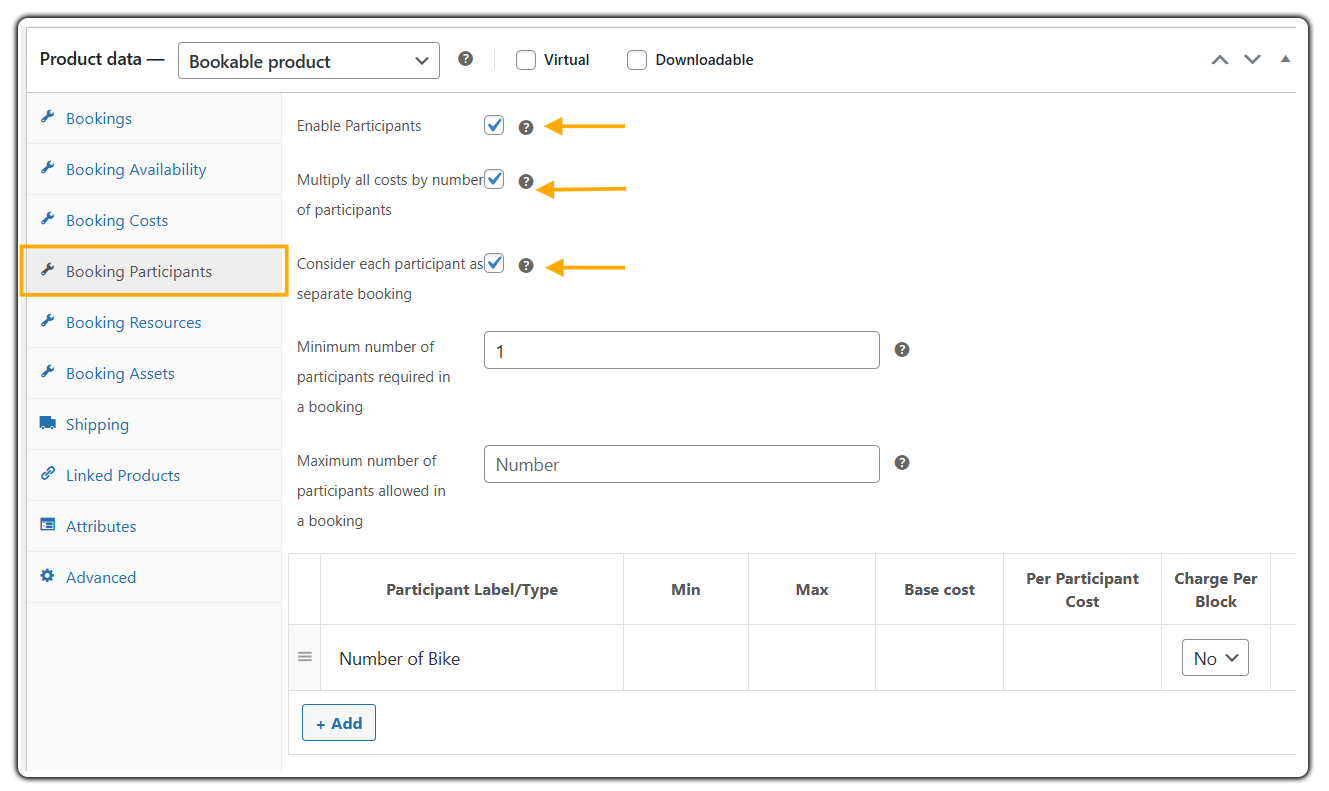The image size is (1329, 791).
Task: Click table icon beside Attributes tab
Action: tap(47, 525)
